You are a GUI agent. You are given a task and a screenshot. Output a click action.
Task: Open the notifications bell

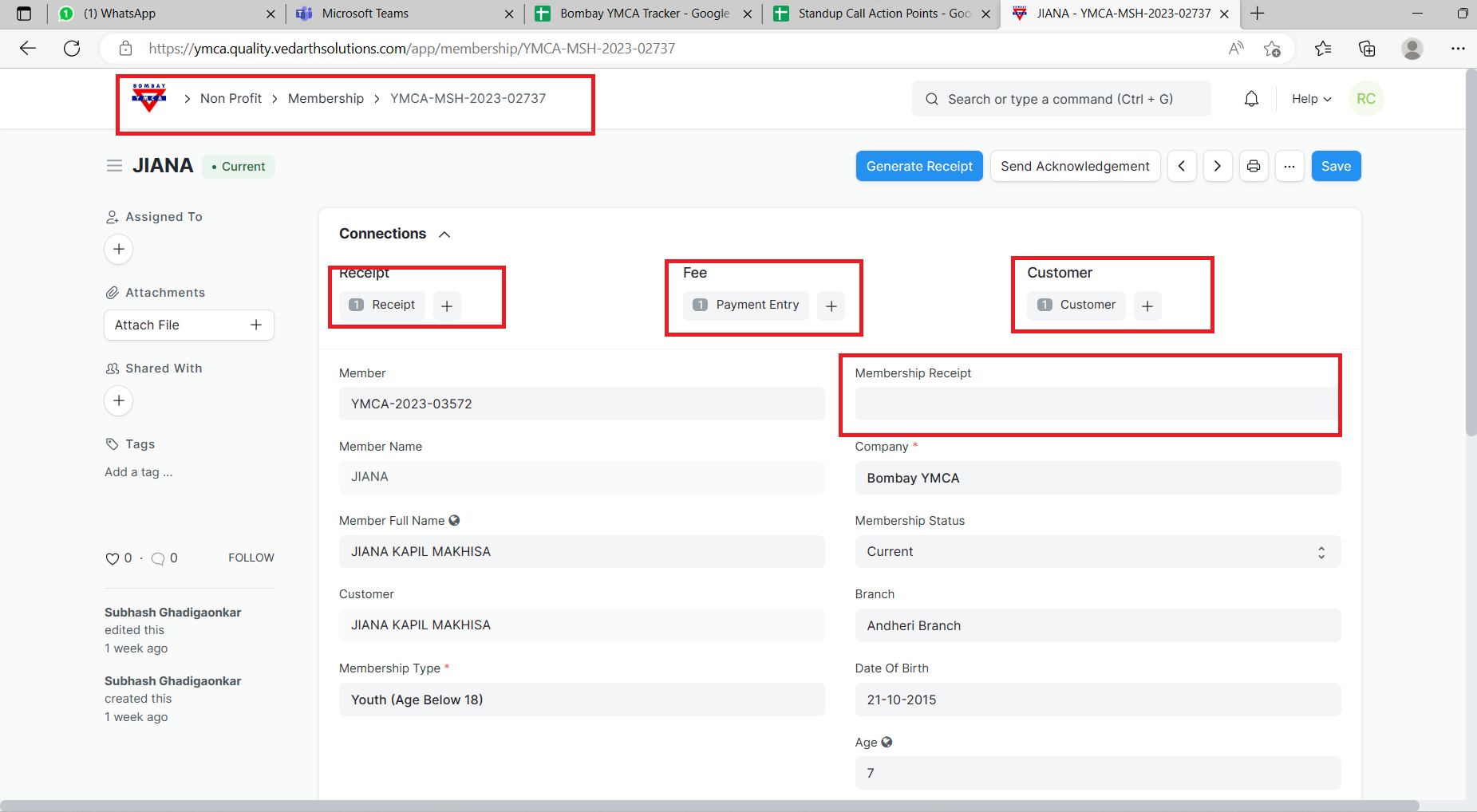coord(1251,99)
